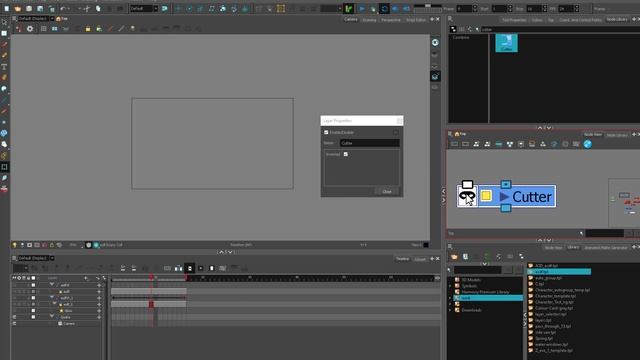Select the Text tool in the left toolbar
640x360 pixels.
pos(4,66)
